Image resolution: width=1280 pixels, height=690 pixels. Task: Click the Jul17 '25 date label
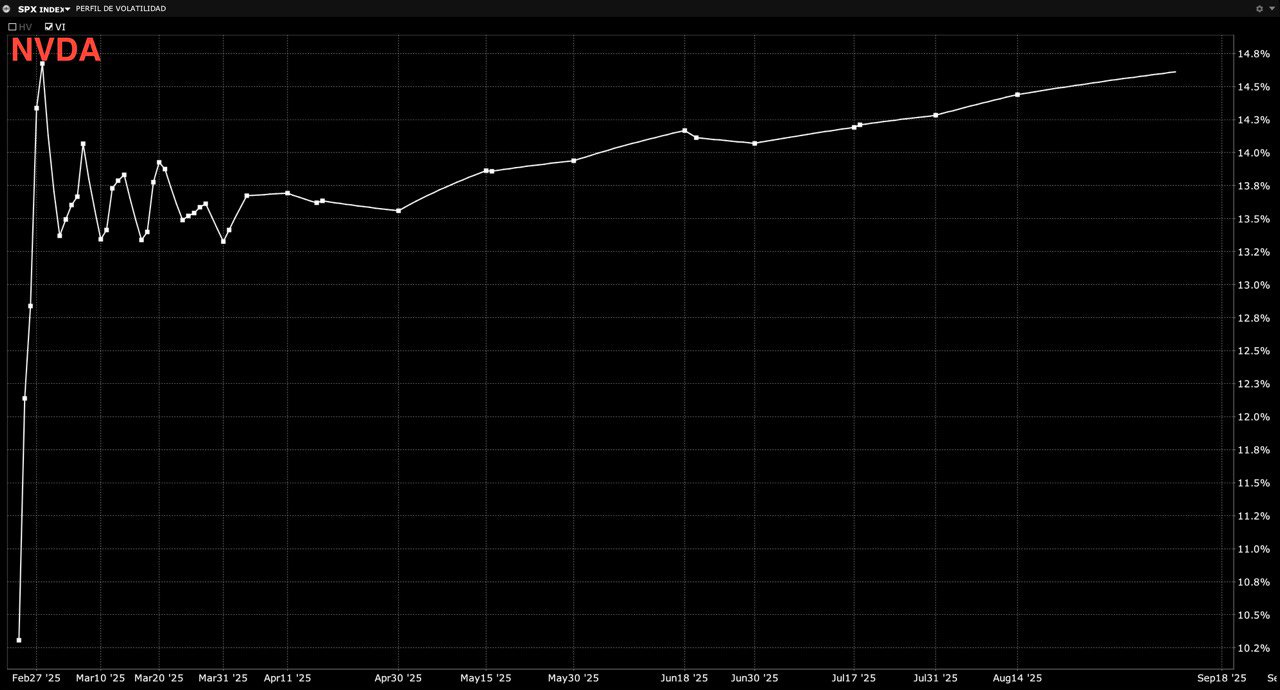(853, 678)
